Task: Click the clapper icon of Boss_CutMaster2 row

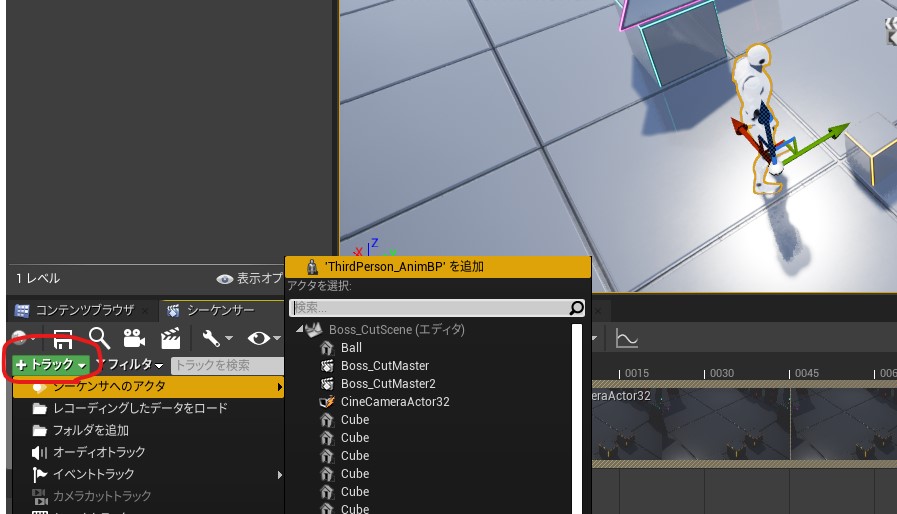Action: [327, 383]
